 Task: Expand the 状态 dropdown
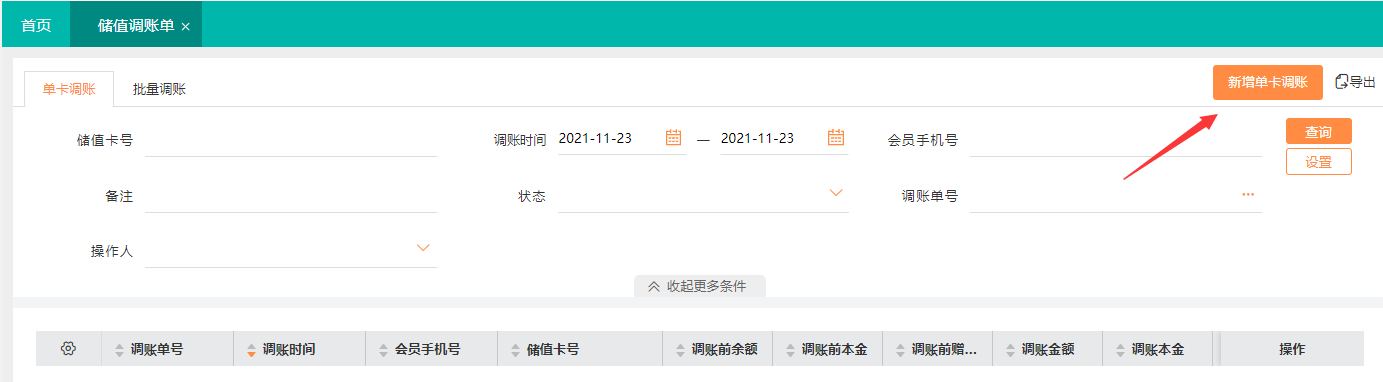coord(836,193)
